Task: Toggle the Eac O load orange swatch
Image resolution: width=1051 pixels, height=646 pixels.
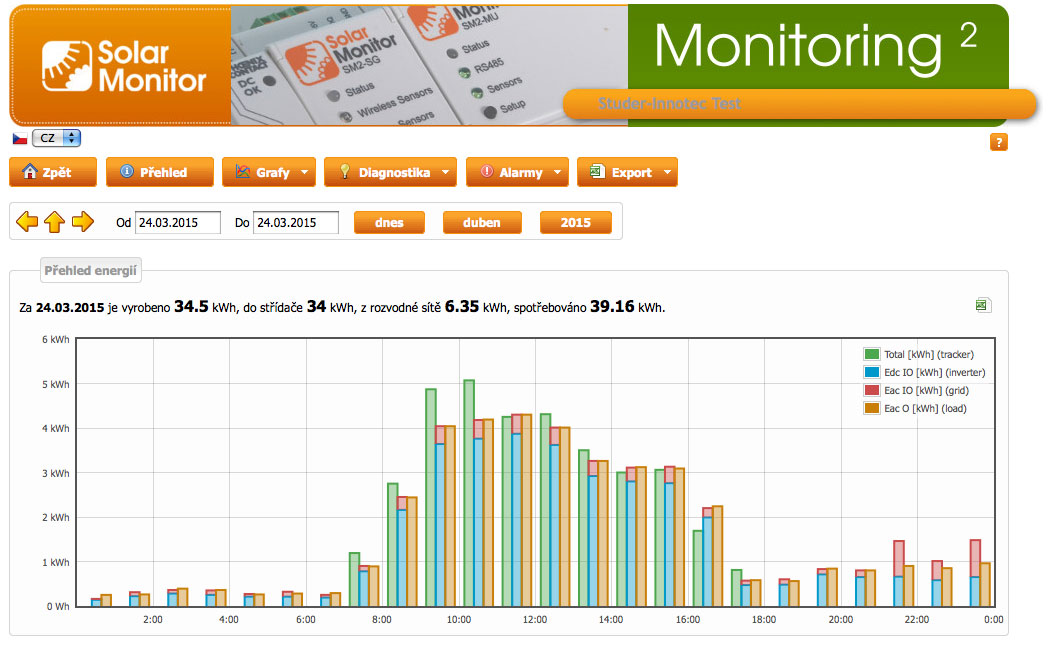Action: point(871,408)
